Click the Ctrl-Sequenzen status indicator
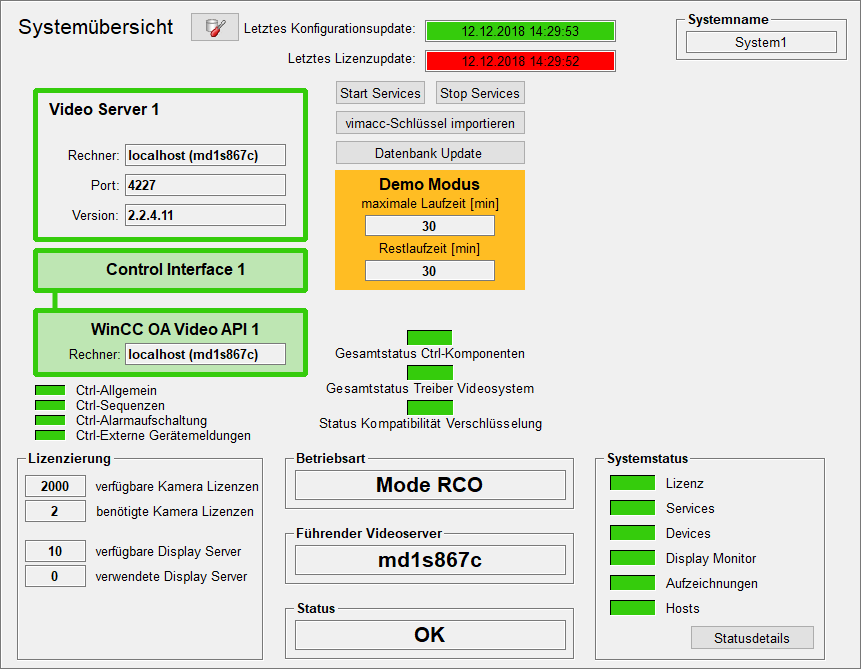This screenshot has width=861, height=669. 49,406
